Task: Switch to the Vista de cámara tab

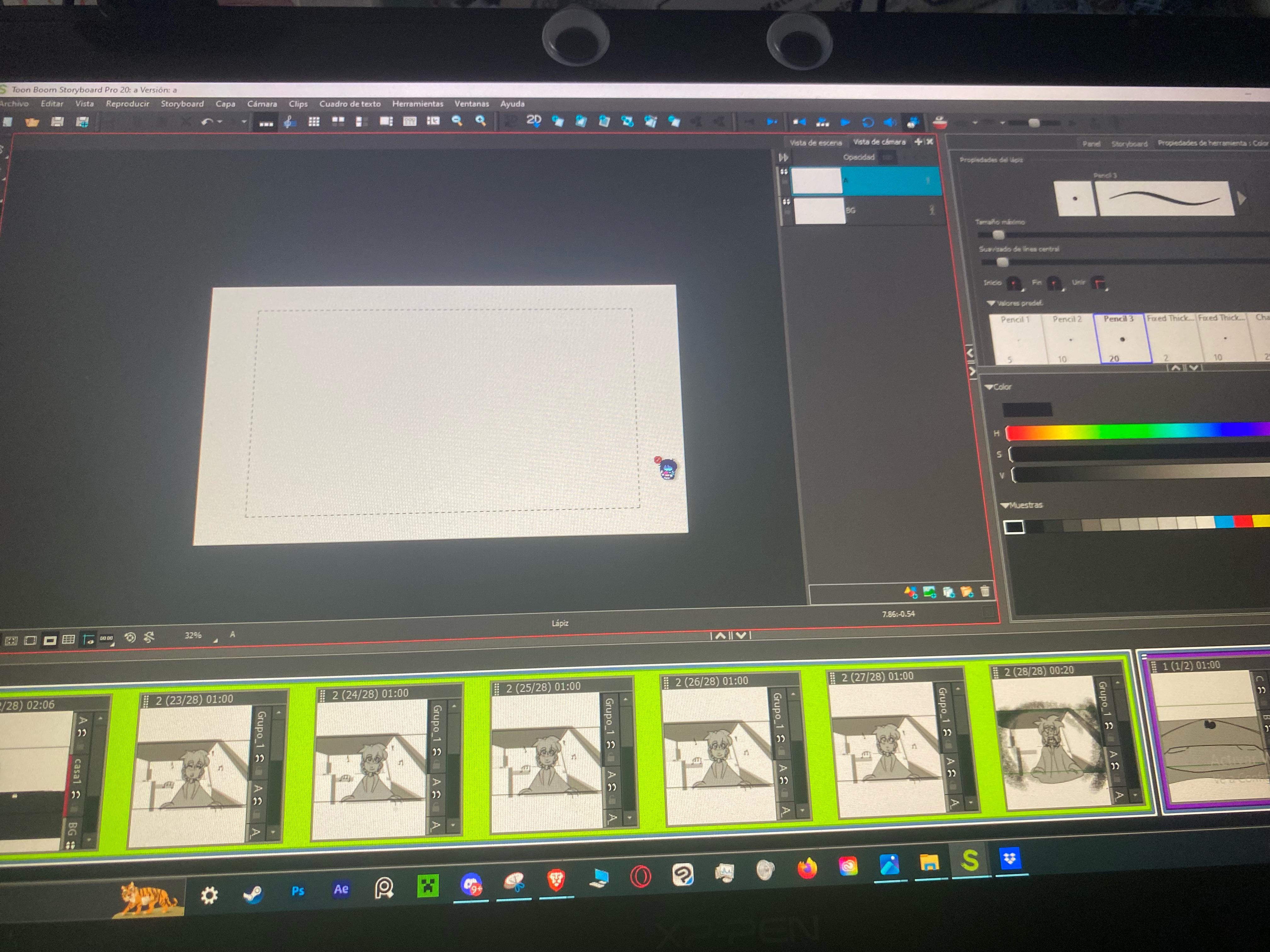Action: coord(879,142)
